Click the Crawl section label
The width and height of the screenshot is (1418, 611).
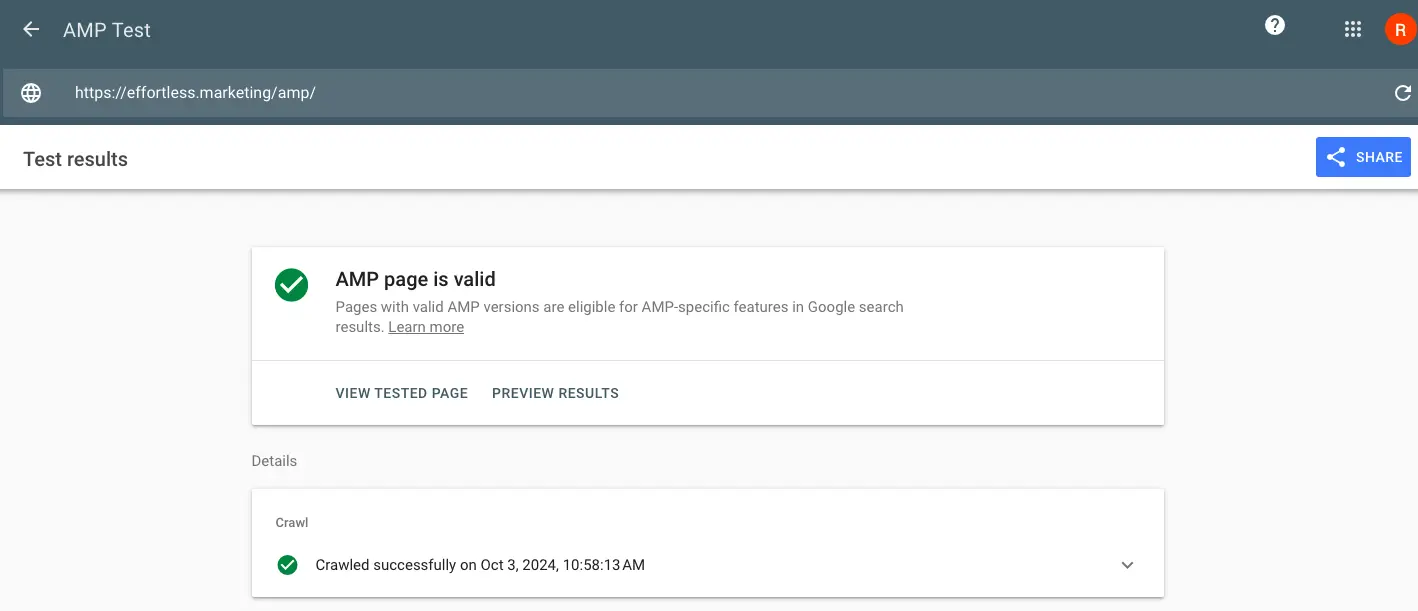coord(292,523)
